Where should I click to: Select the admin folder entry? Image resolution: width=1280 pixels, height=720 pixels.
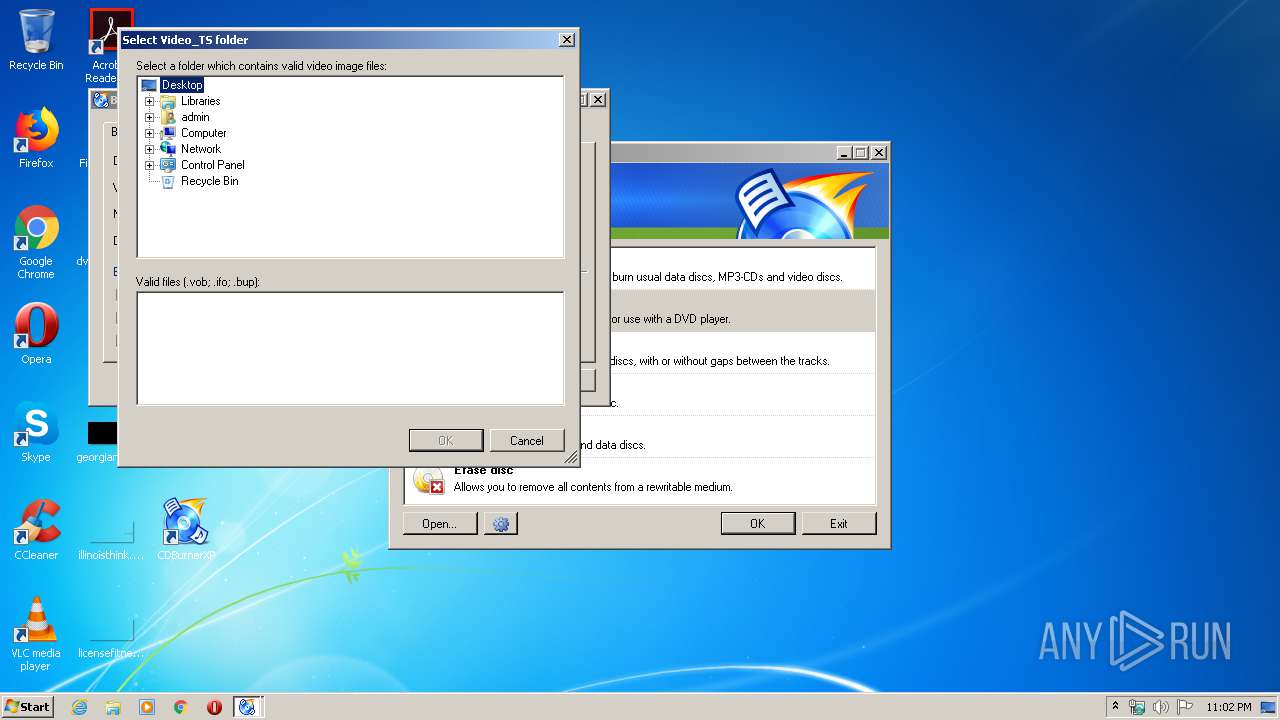click(x=195, y=117)
